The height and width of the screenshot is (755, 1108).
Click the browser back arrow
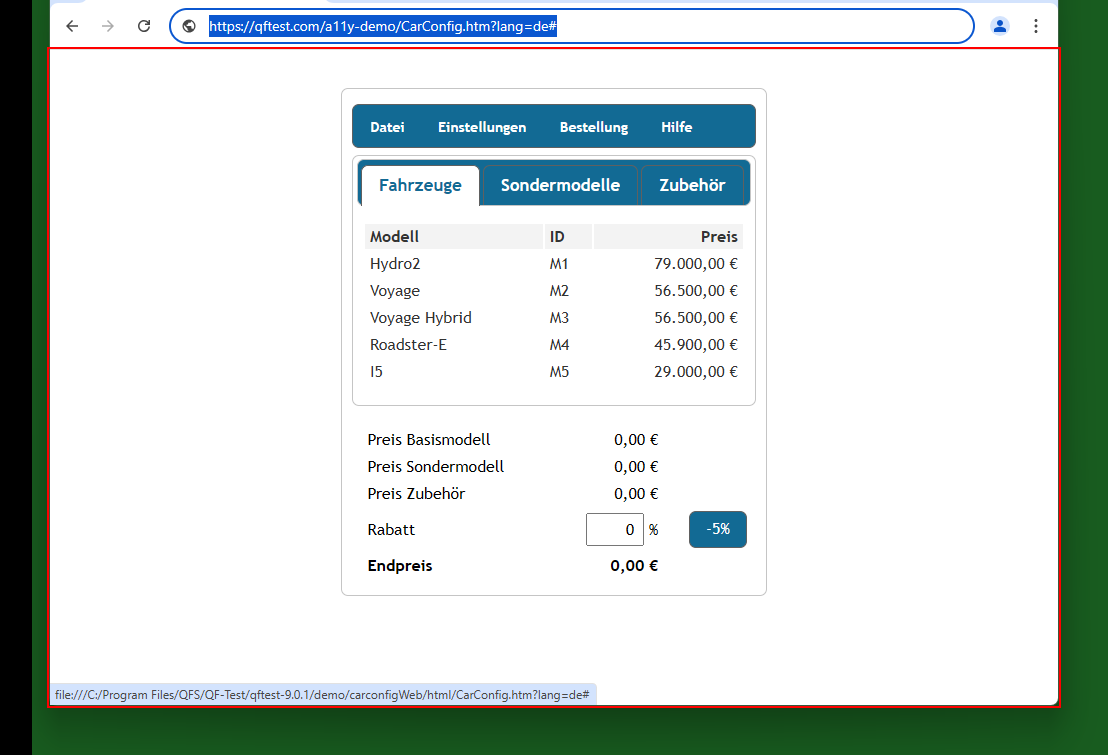[72, 26]
